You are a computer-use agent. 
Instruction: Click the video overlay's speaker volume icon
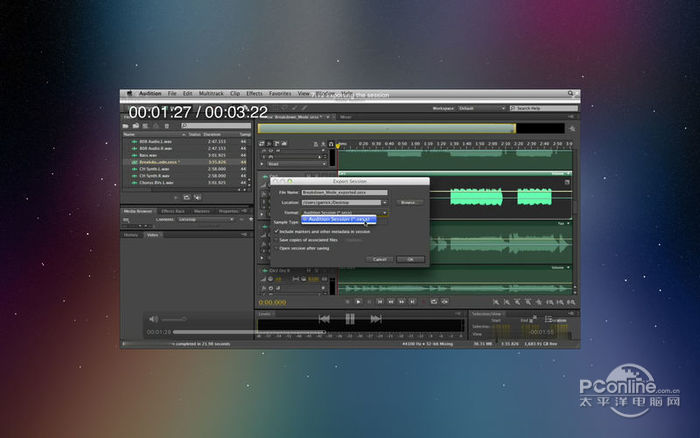154,319
